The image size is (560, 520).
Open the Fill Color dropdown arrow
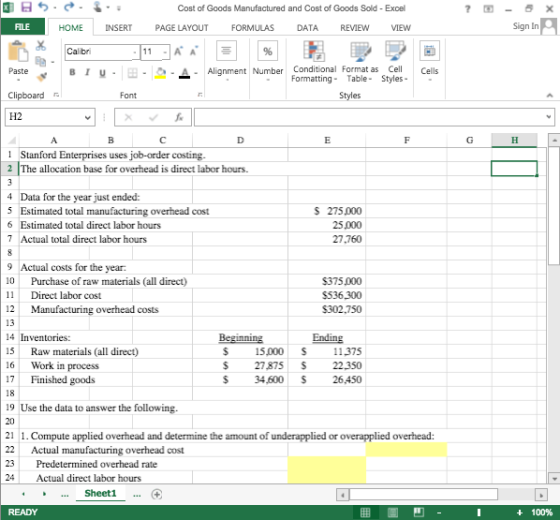[172, 73]
